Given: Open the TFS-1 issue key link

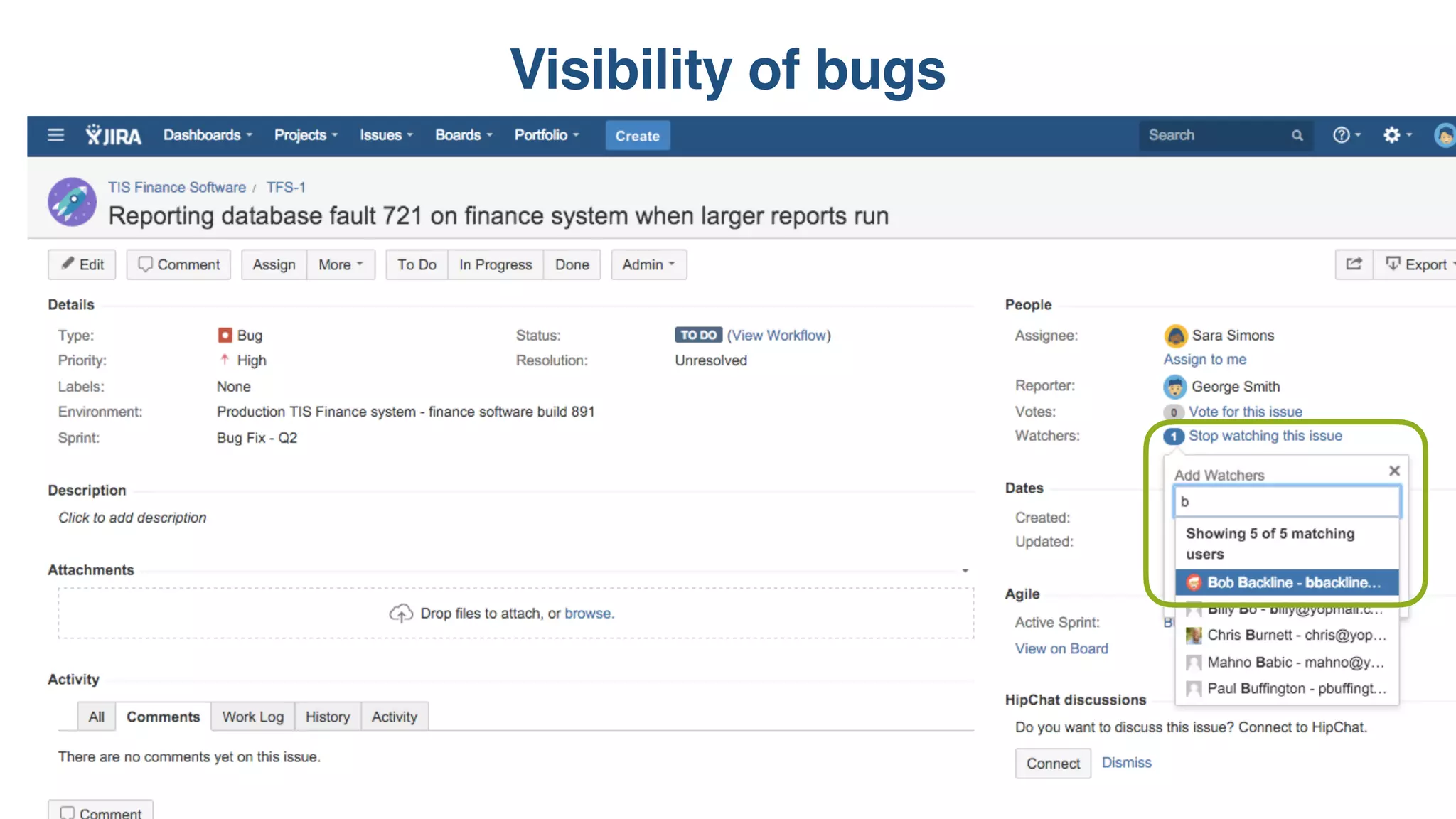Looking at the screenshot, I should (x=286, y=187).
